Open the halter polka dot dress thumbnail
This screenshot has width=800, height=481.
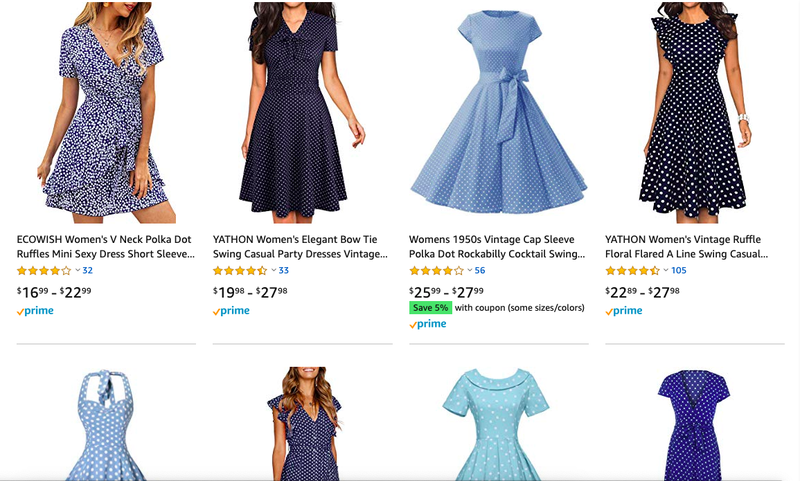coord(106,424)
